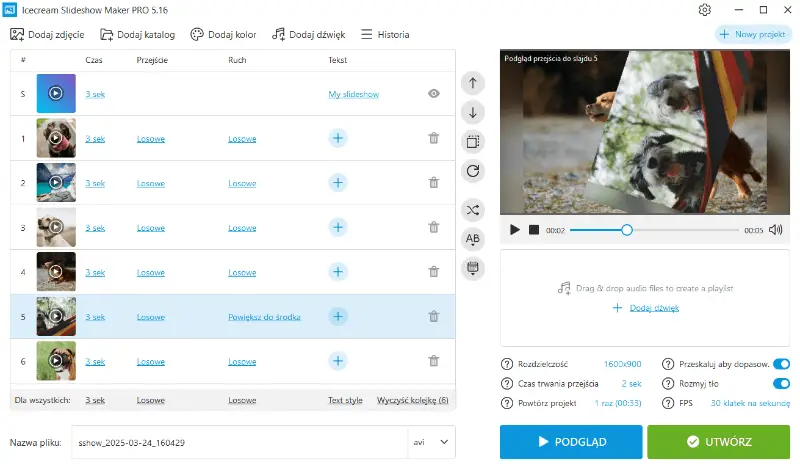This screenshot has width=800, height=469.
Task: Move selected slide up with arrow icon
Action: coord(472,83)
